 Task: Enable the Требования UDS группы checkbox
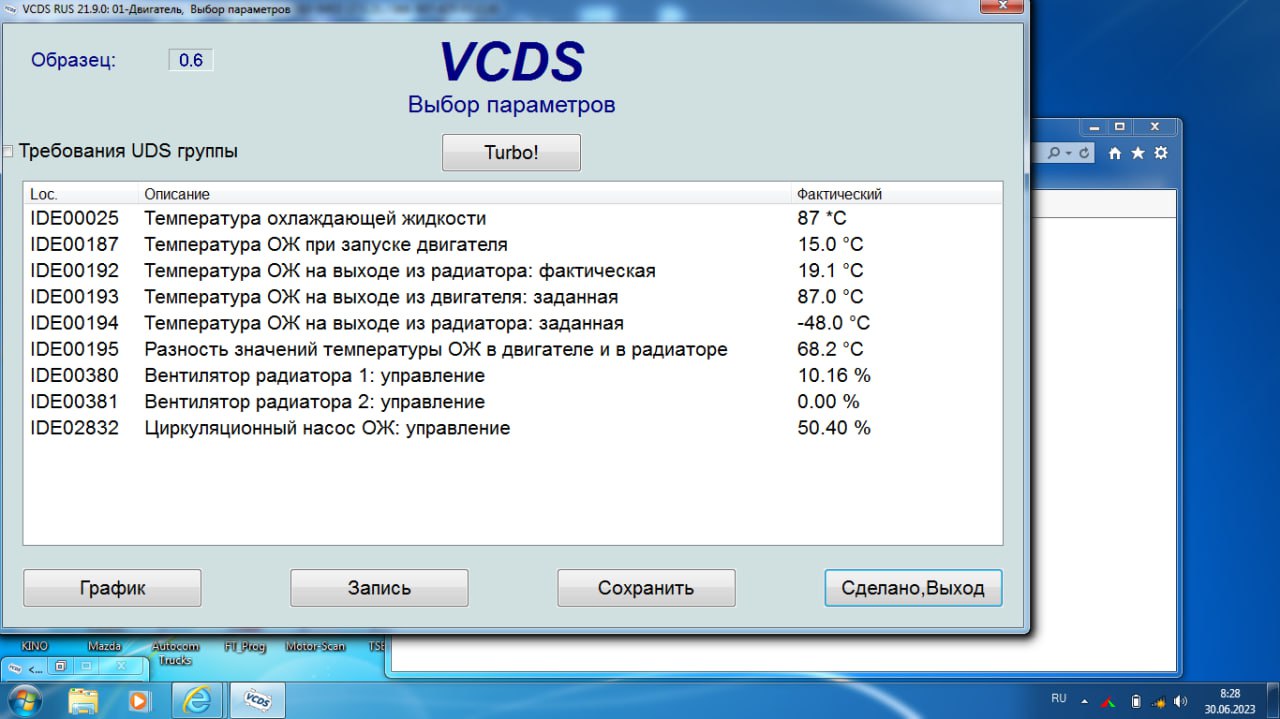coord(8,152)
